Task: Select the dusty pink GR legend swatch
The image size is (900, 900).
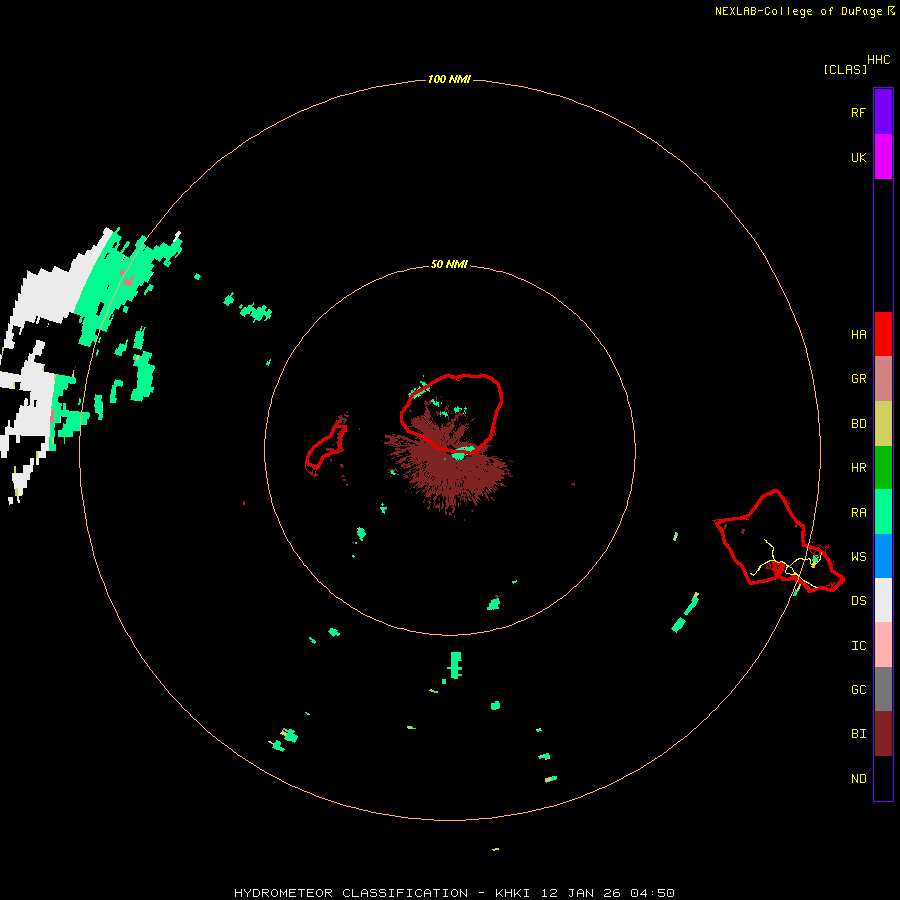Action: (x=883, y=379)
